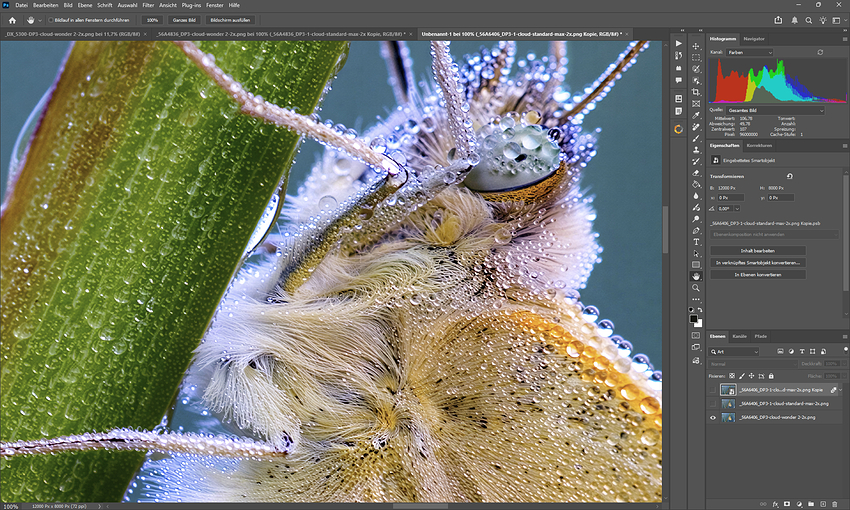This screenshot has width=850, height=510.
Task: Click the white background color swatch
Action: coord(698,324)
